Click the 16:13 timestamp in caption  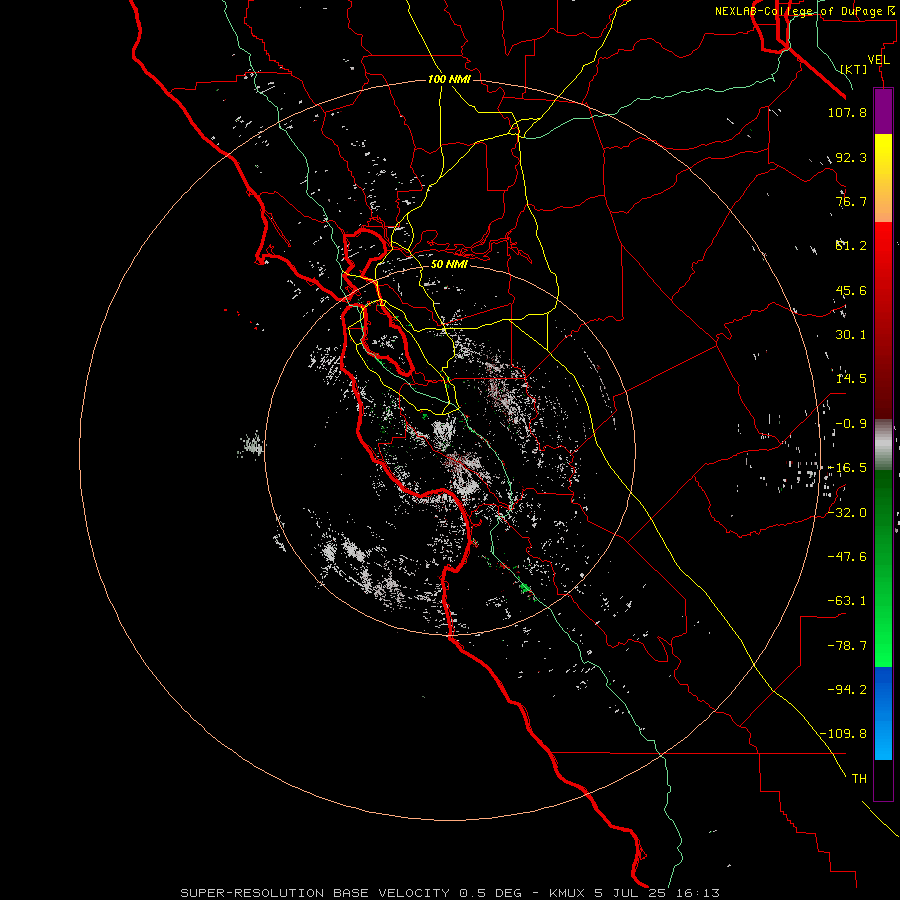pyautogui.click(x=698, y=893)
